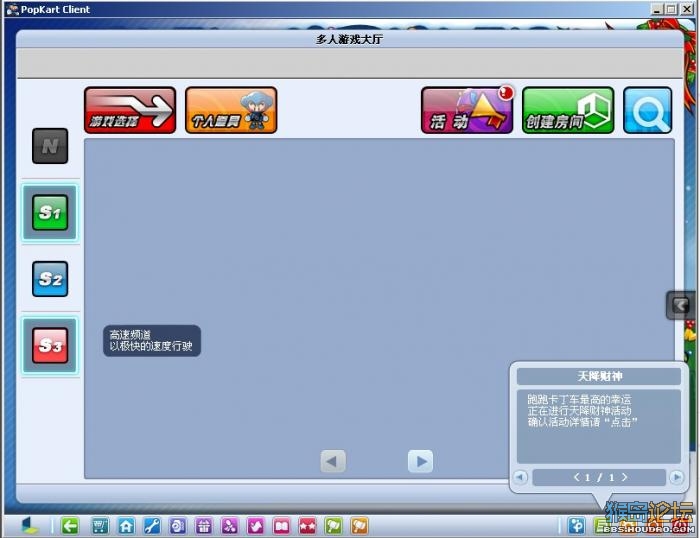Click the green flag icon
This screenshot has height=538, width=700.
pyautogui.click(x=333, y=526)
